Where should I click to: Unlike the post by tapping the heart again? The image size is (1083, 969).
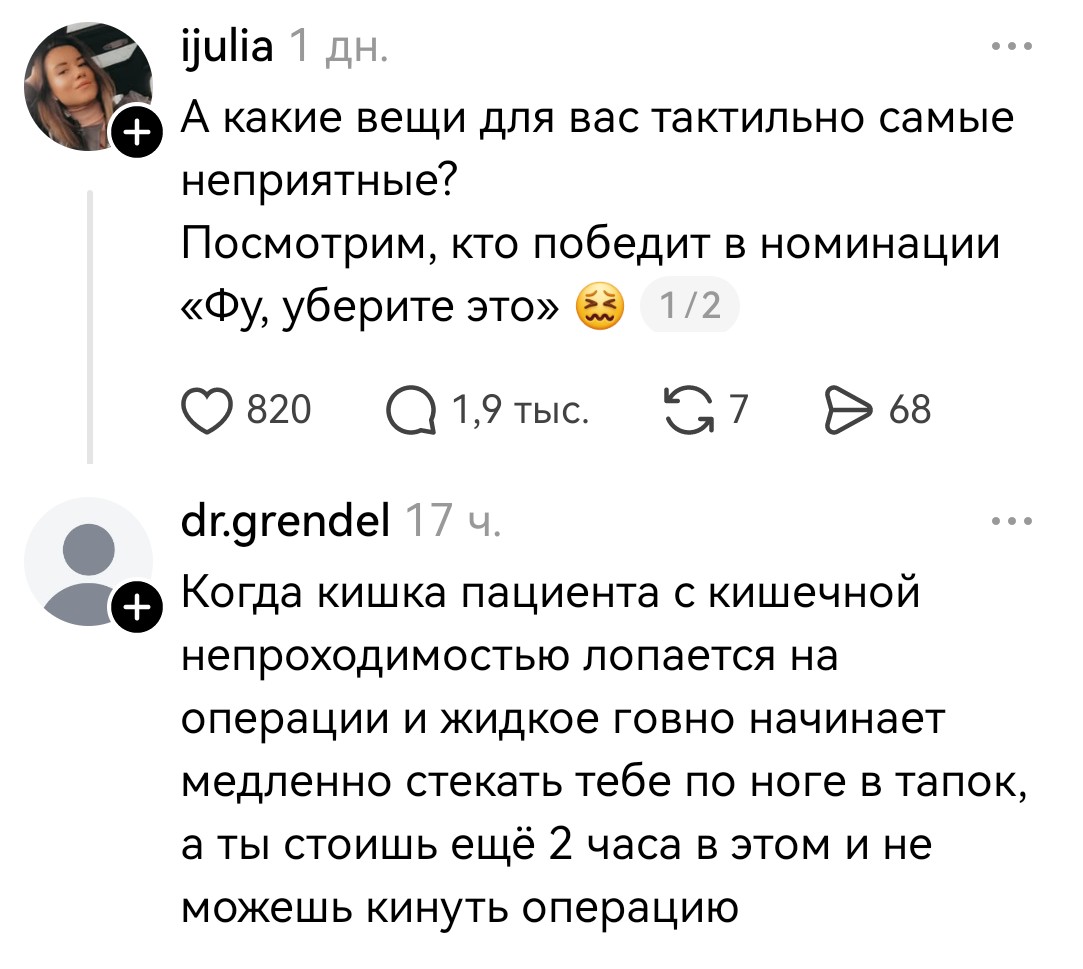pyautogui.click(x=209, y=408)
